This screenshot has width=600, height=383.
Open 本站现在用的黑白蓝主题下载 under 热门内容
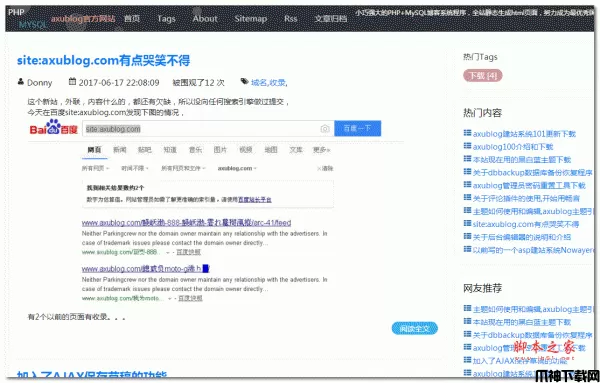click(522, 160)
